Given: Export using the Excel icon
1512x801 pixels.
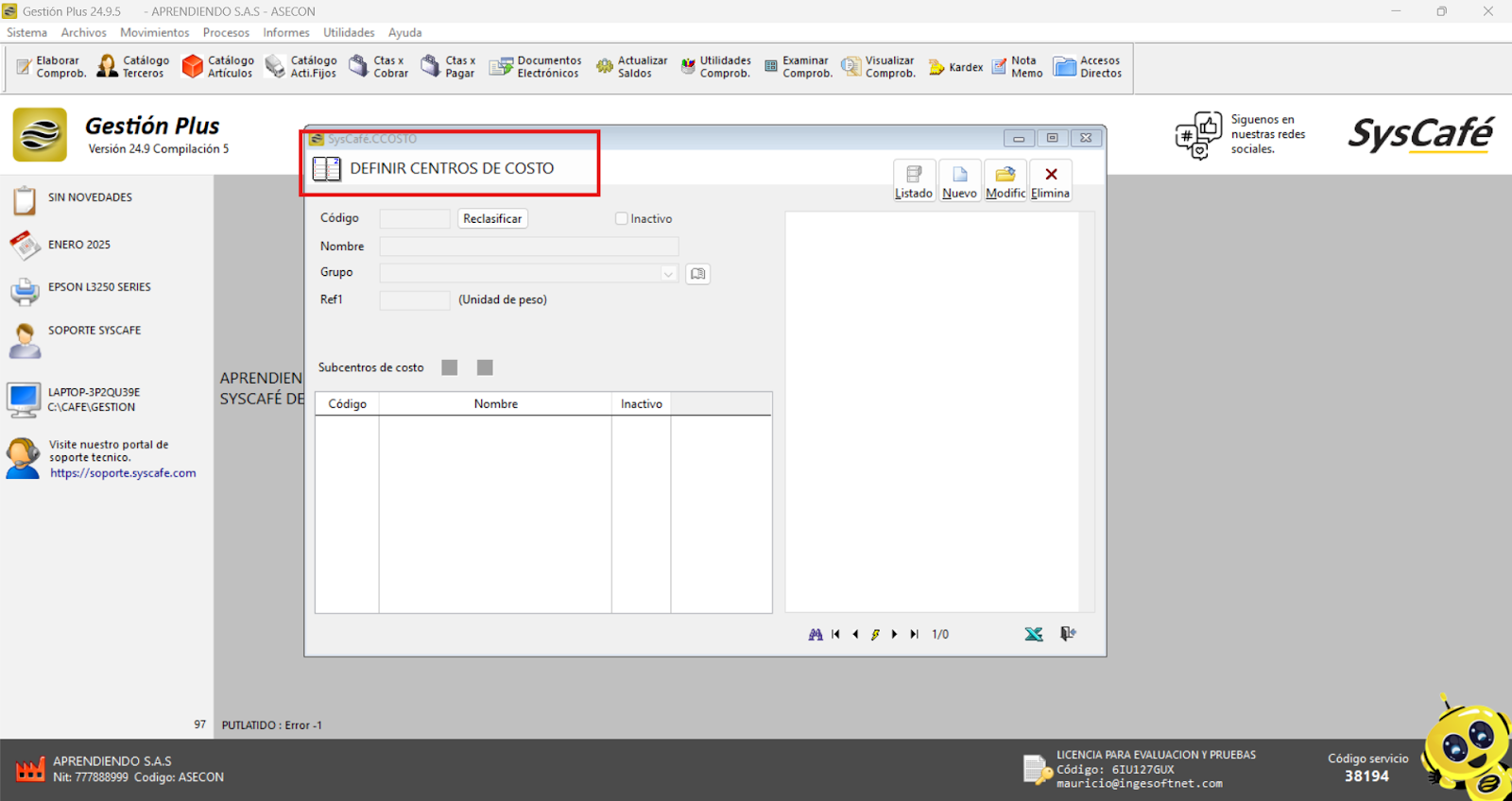Looking at the screenshot, I should pyautogui.click(x=1034, y=634).
